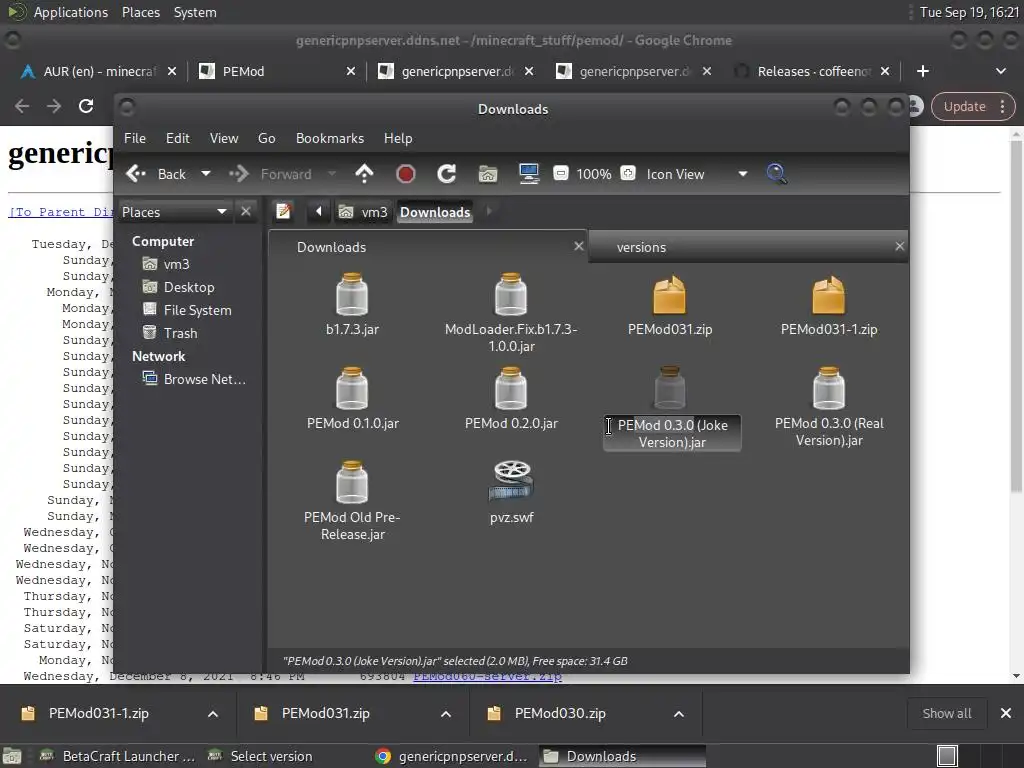Image resolution: width=1024 pixels, height=768 pixels.
Task: Select the PEMod 0.2.0.jar file icon
Action: tap(511, 389)
